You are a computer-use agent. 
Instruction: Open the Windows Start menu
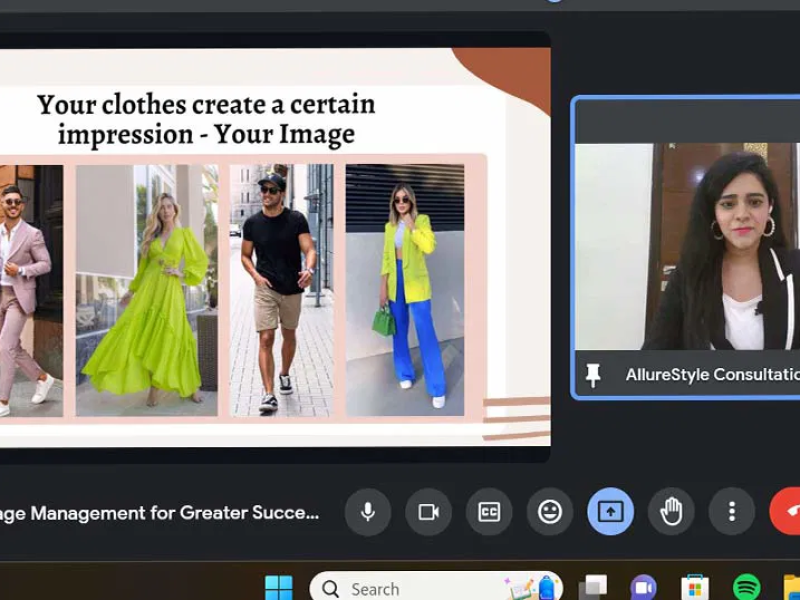tap(279, 588)
